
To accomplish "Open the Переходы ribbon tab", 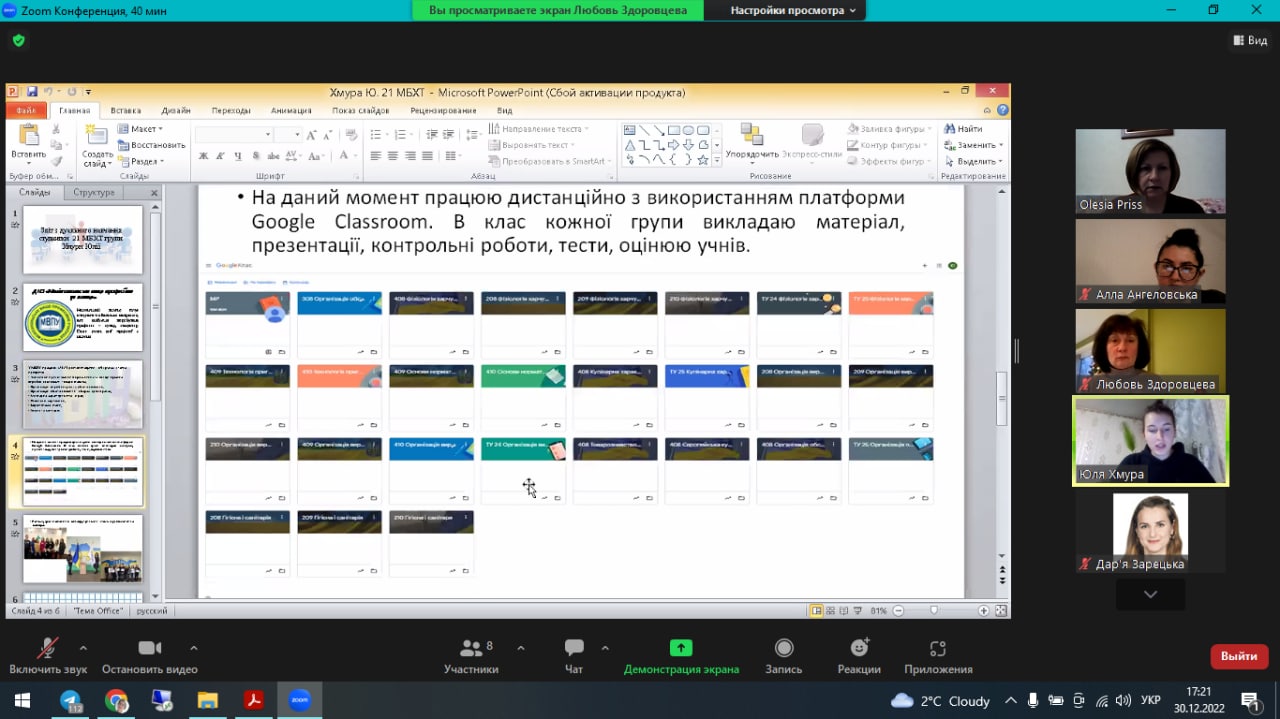I will point(231,111).
